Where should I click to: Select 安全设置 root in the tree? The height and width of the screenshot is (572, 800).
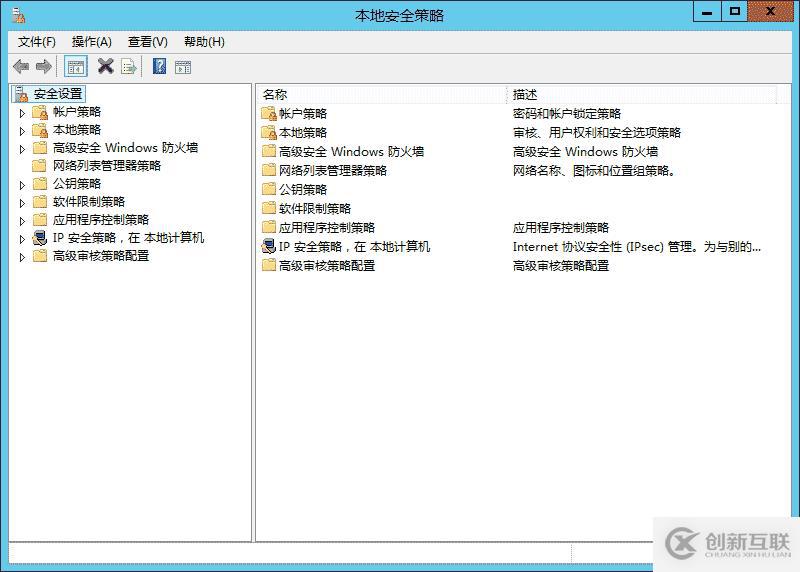click(x=58, y=94)
